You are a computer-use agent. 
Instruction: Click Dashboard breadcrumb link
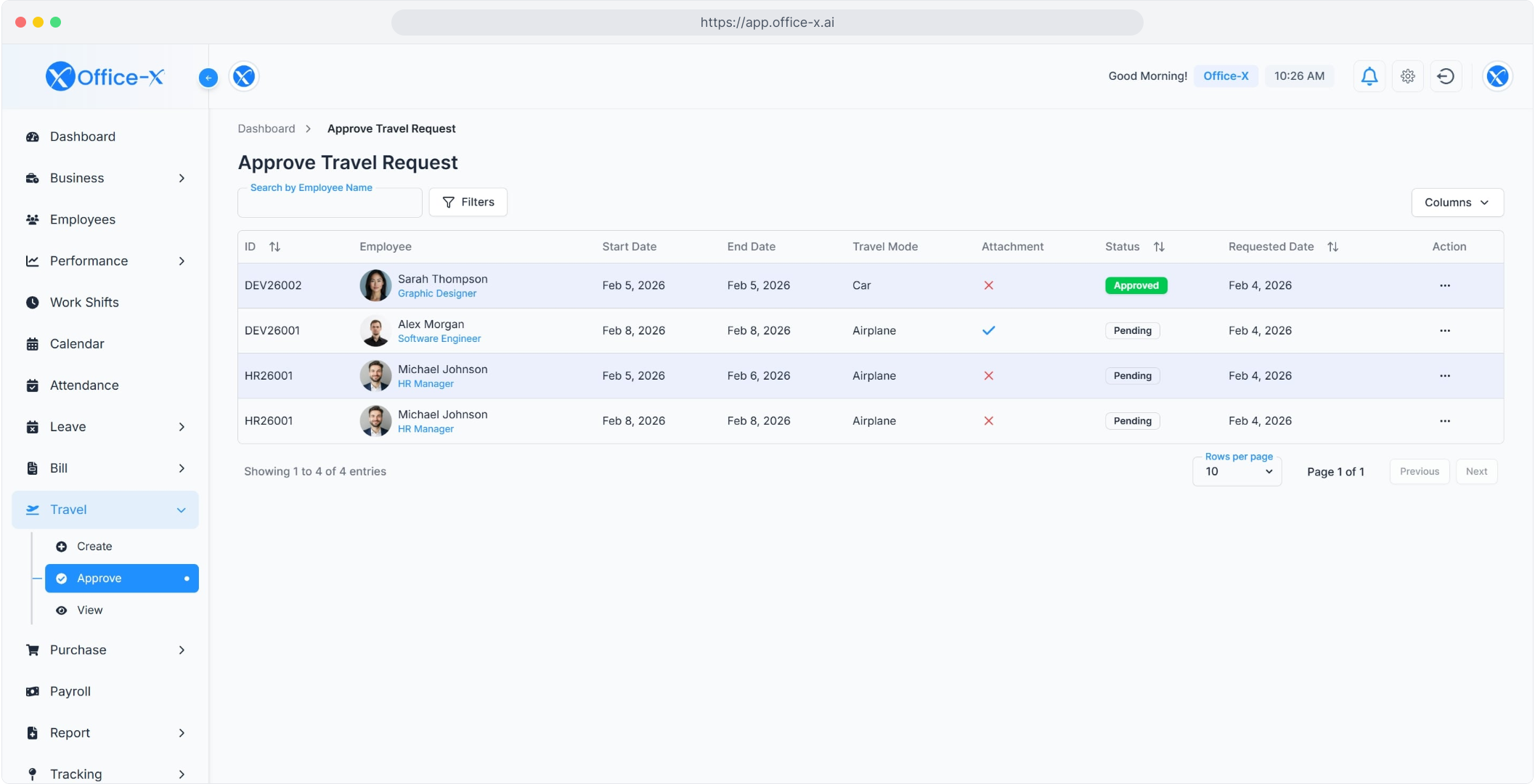(x=266, y=128)
